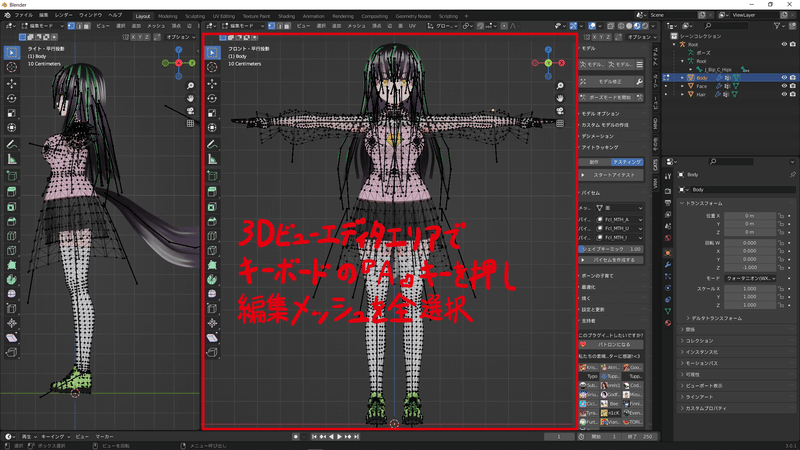Expand Body object in the outliner
The width and height of the screenshot is (800, 450).
coord(683,78)
